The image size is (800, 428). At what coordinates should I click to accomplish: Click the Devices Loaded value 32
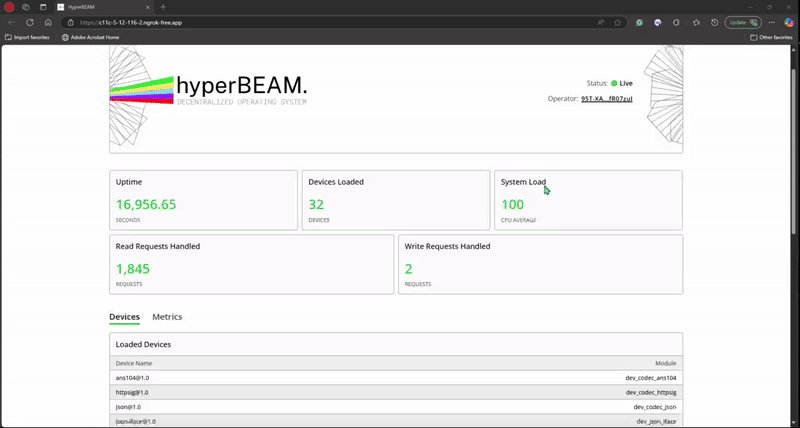click(316, 205)
